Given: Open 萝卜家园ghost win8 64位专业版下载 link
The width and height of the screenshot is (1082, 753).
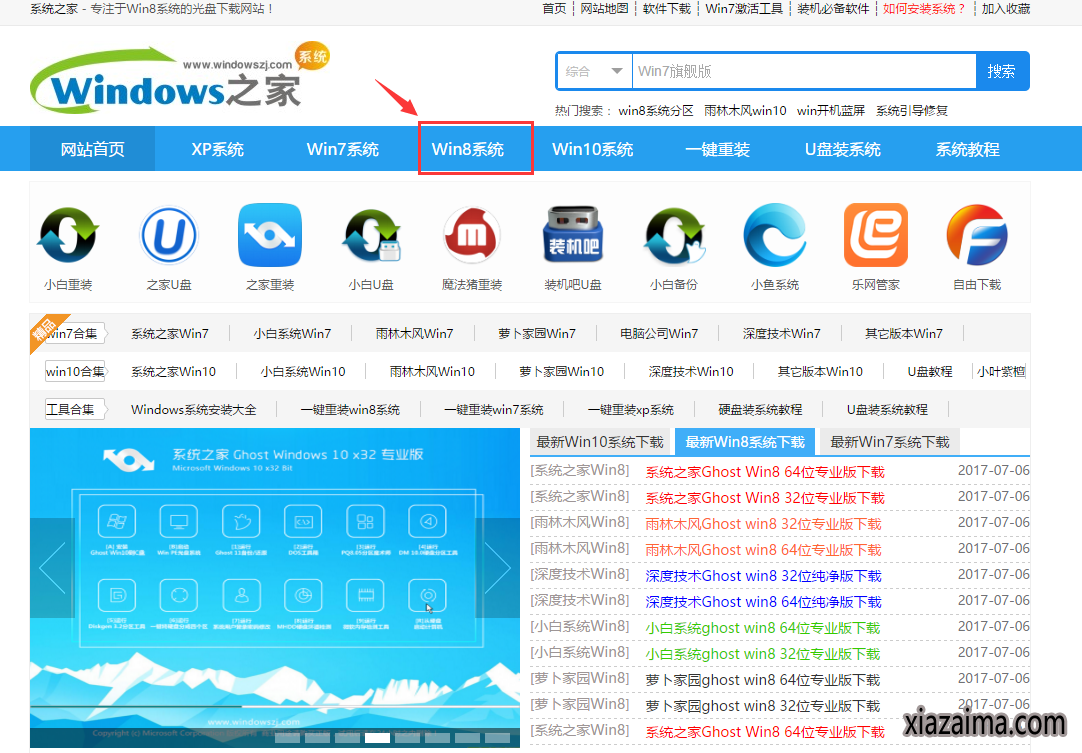Looking at the screenshot, I should (763, 680).
